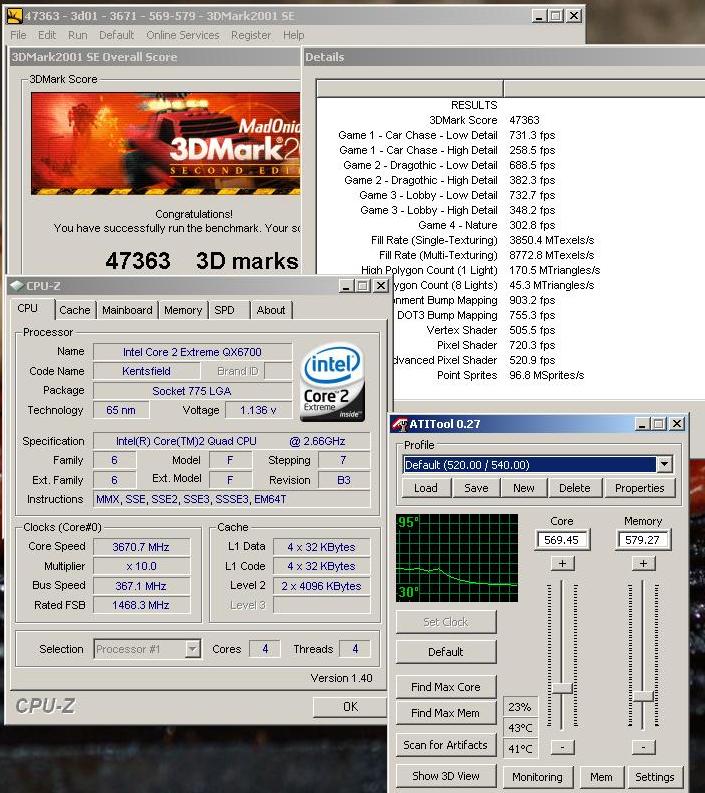
Task: Click the Game 4 - Nature result row
Action: coord(487,225)
